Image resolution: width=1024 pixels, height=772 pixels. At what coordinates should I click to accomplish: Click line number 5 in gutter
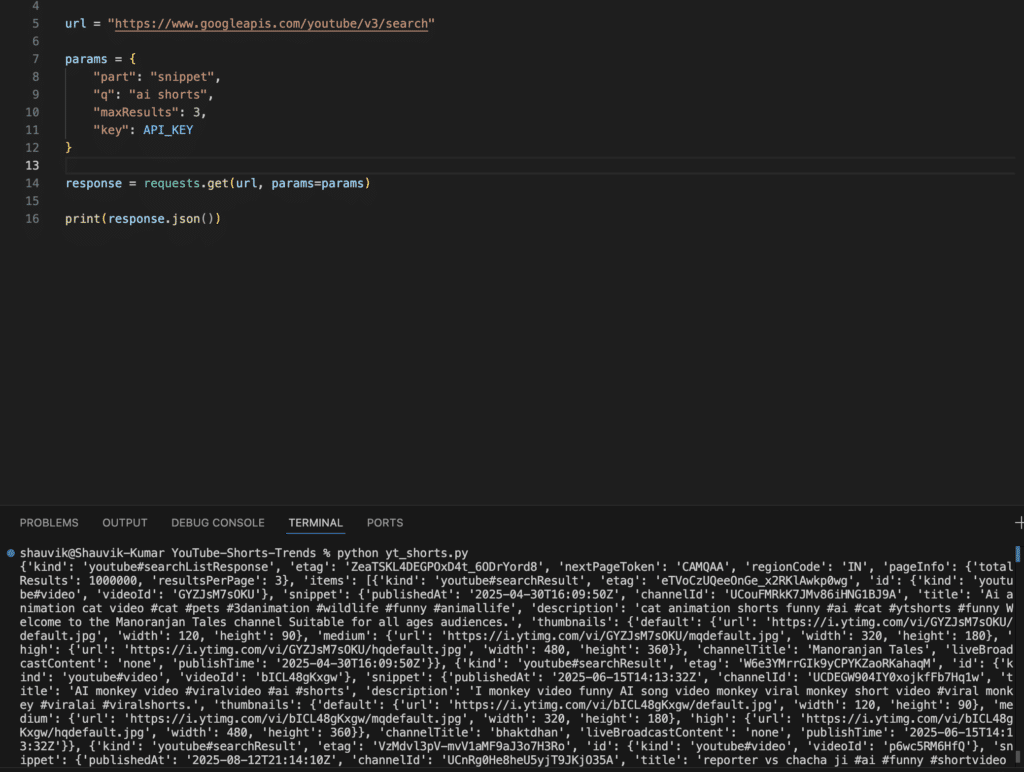pos(35,24)
